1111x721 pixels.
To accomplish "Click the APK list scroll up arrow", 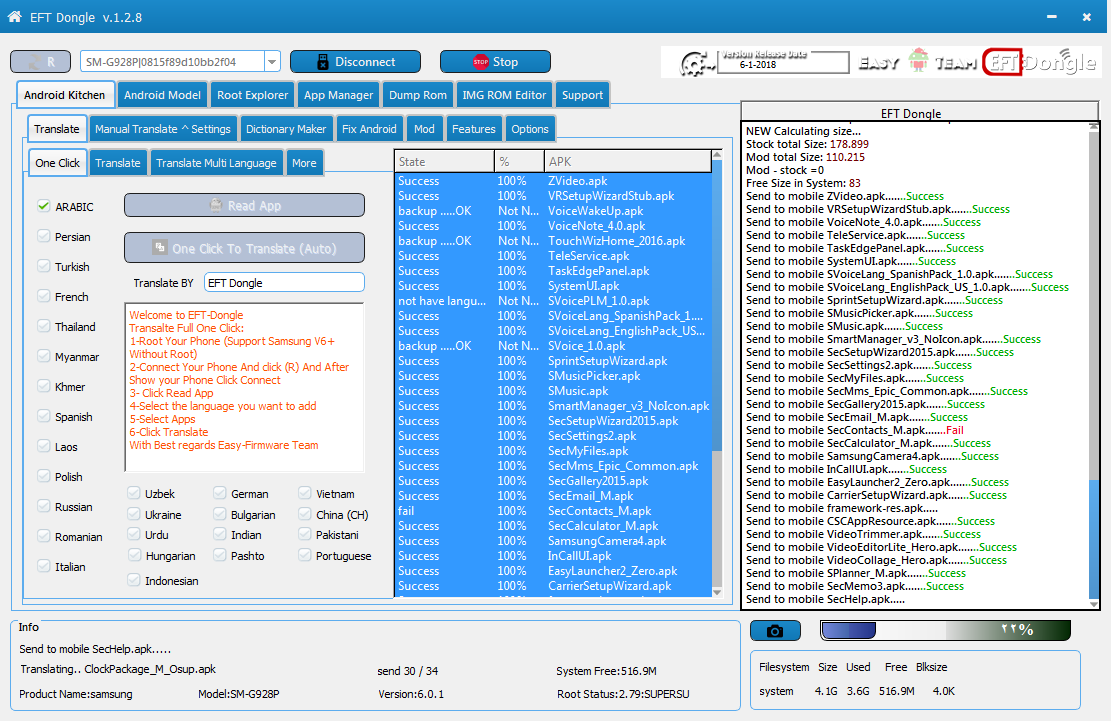I will (x=717, y=154).
